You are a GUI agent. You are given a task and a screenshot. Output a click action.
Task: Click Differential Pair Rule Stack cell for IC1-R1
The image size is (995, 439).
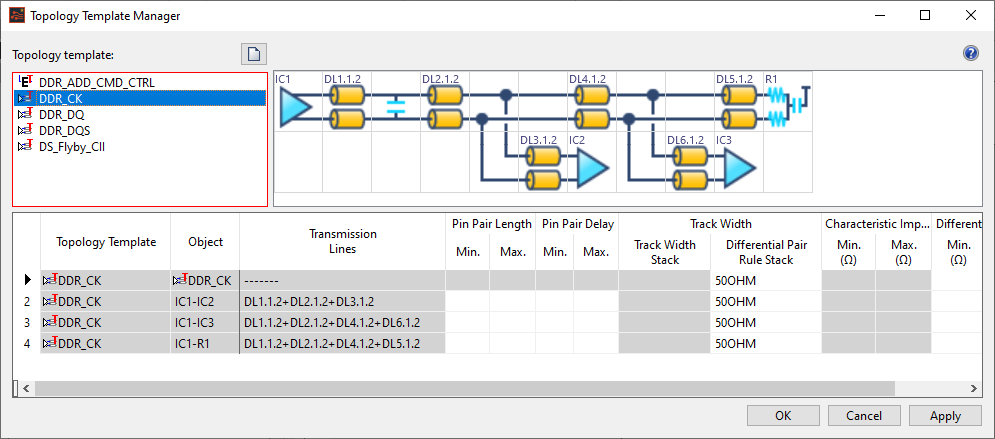[764, 343]
